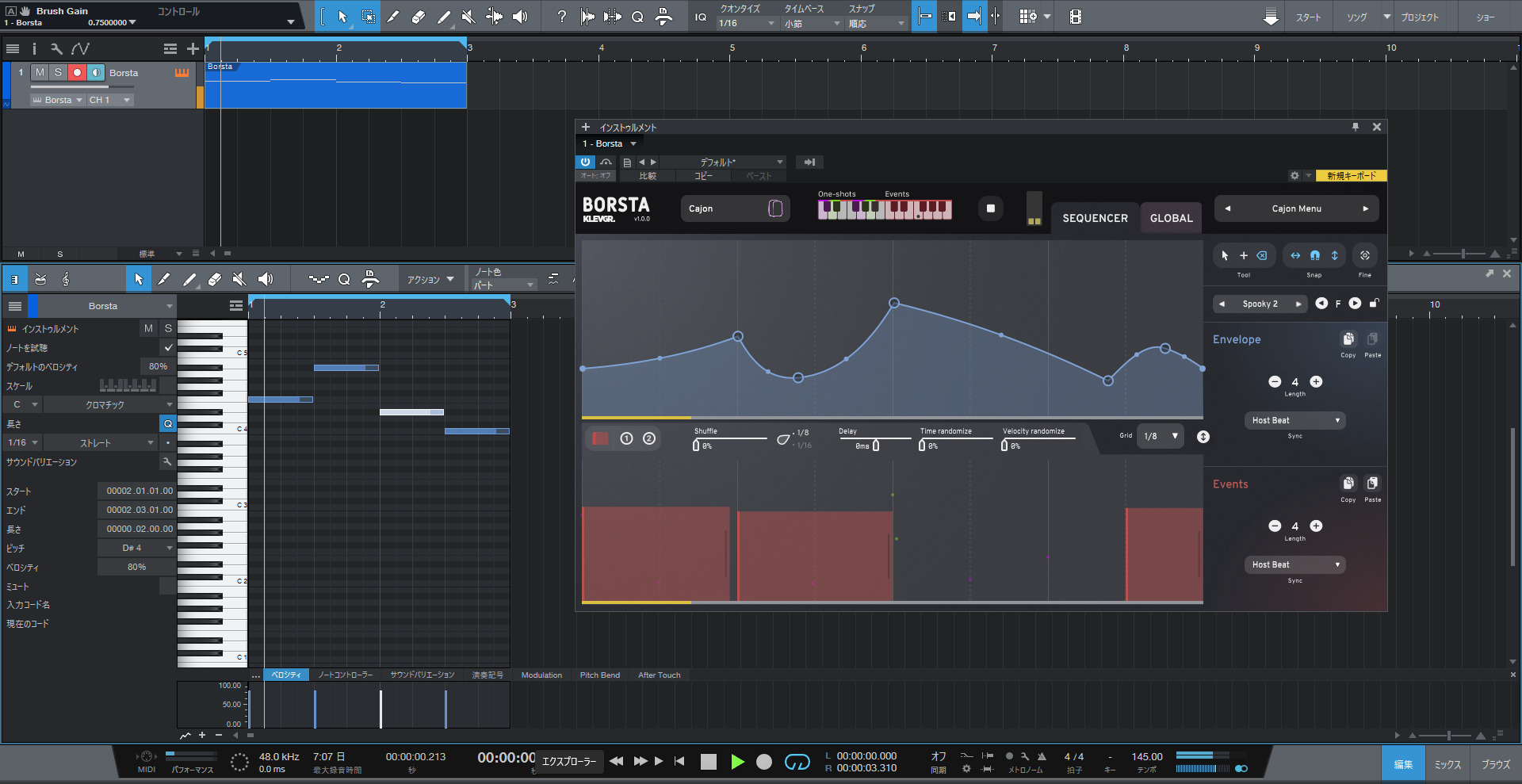
Task: Select sequence slot number 1
Action: (626, 438)
